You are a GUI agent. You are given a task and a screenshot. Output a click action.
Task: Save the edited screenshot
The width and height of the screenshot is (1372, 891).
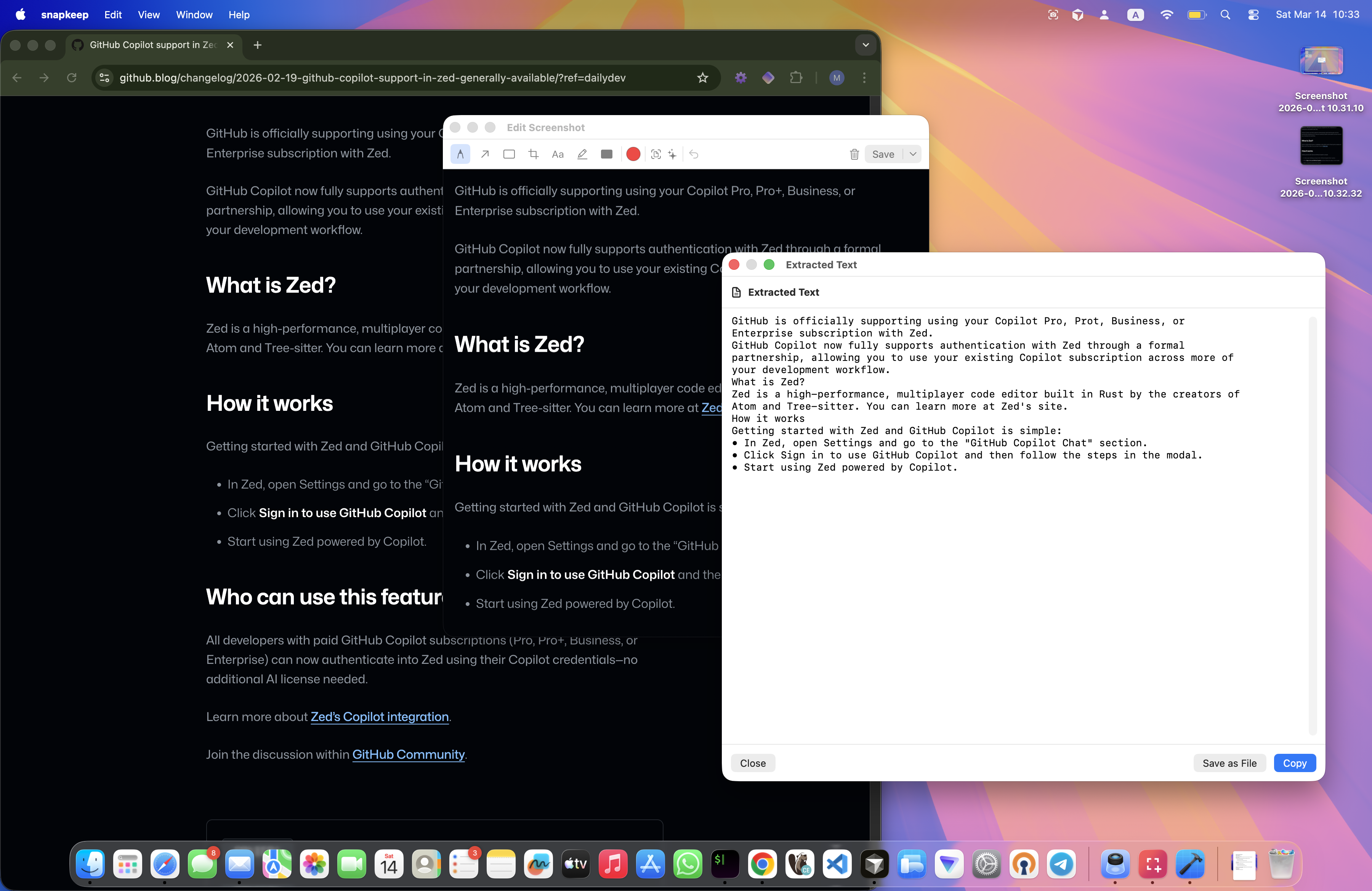[x=883, y=154]
